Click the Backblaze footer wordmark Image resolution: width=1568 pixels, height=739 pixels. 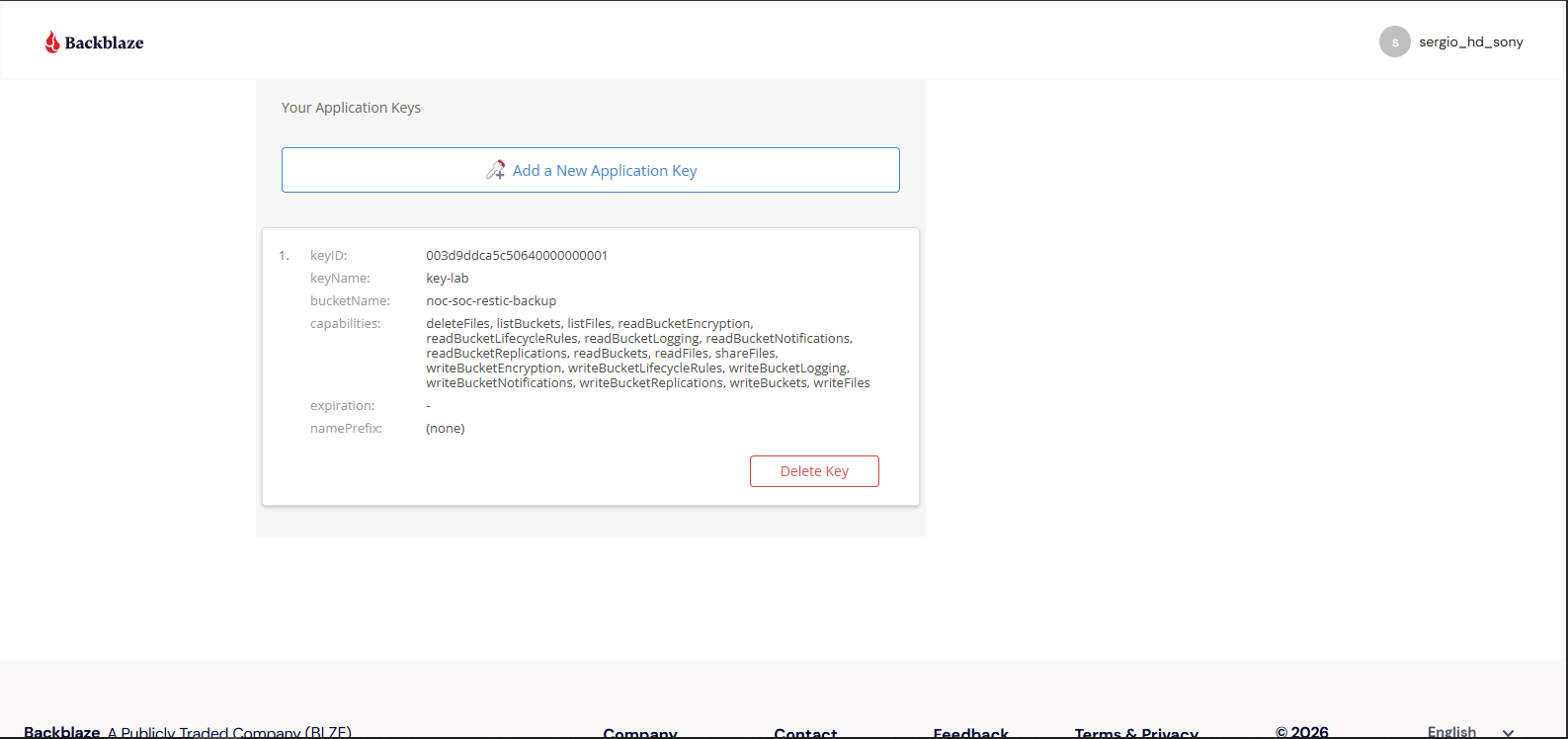pos(61,732)
